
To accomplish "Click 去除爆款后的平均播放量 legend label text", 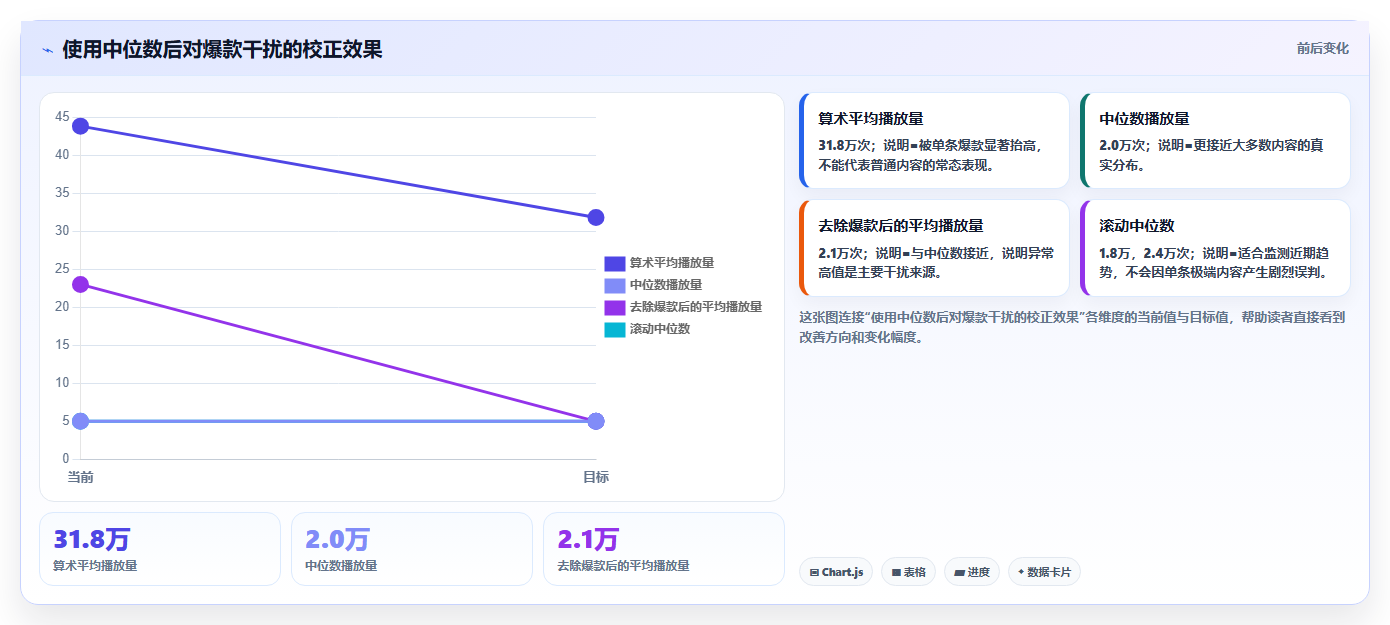I will [x=696, y=307].
